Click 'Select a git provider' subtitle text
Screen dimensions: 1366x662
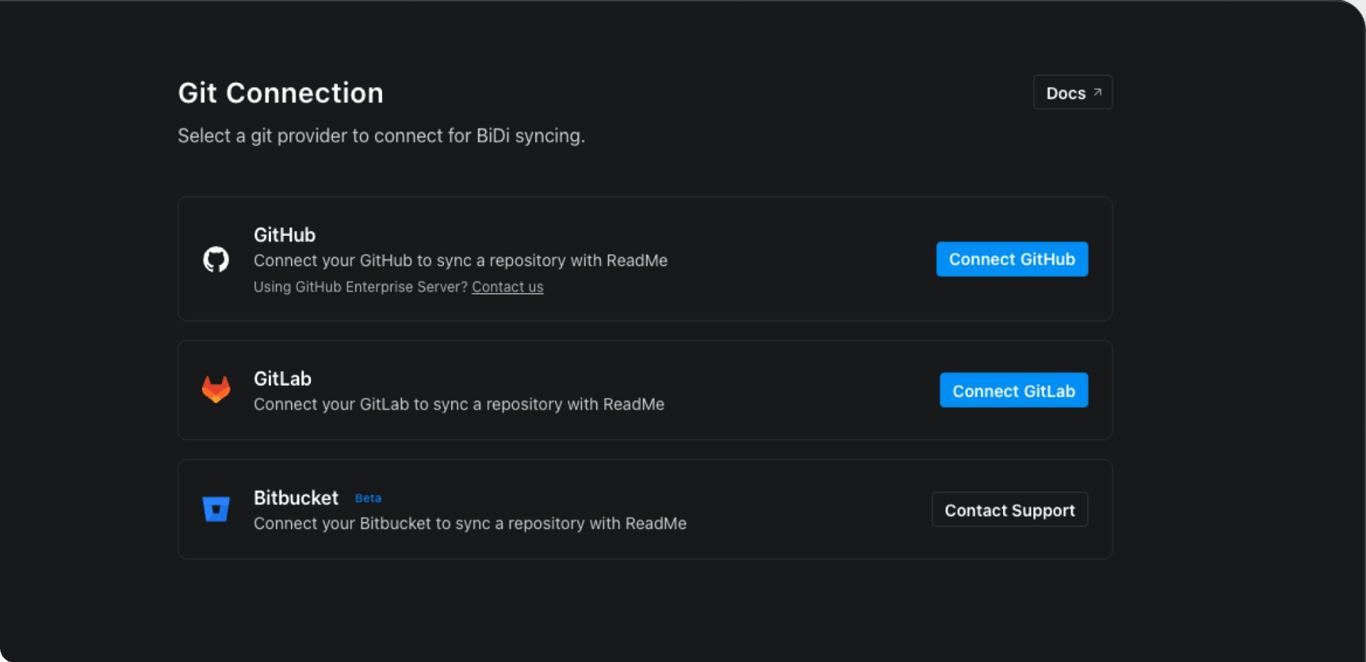pos(382,136)
